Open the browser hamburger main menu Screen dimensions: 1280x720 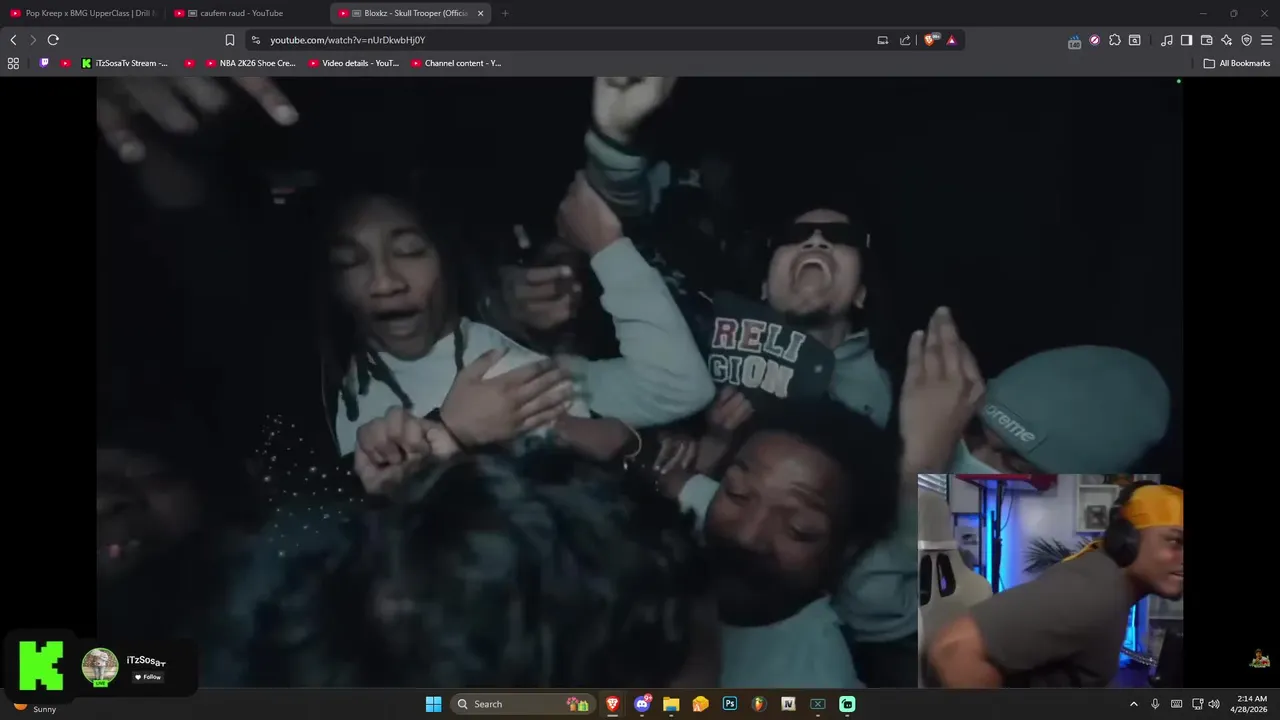click(x=1266, y=40)
